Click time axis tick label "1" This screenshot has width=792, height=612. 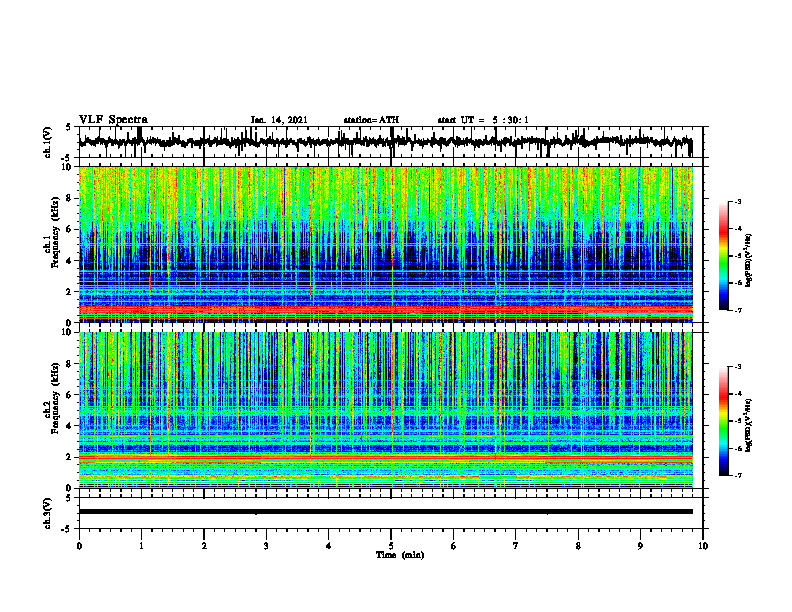(141, 546)
